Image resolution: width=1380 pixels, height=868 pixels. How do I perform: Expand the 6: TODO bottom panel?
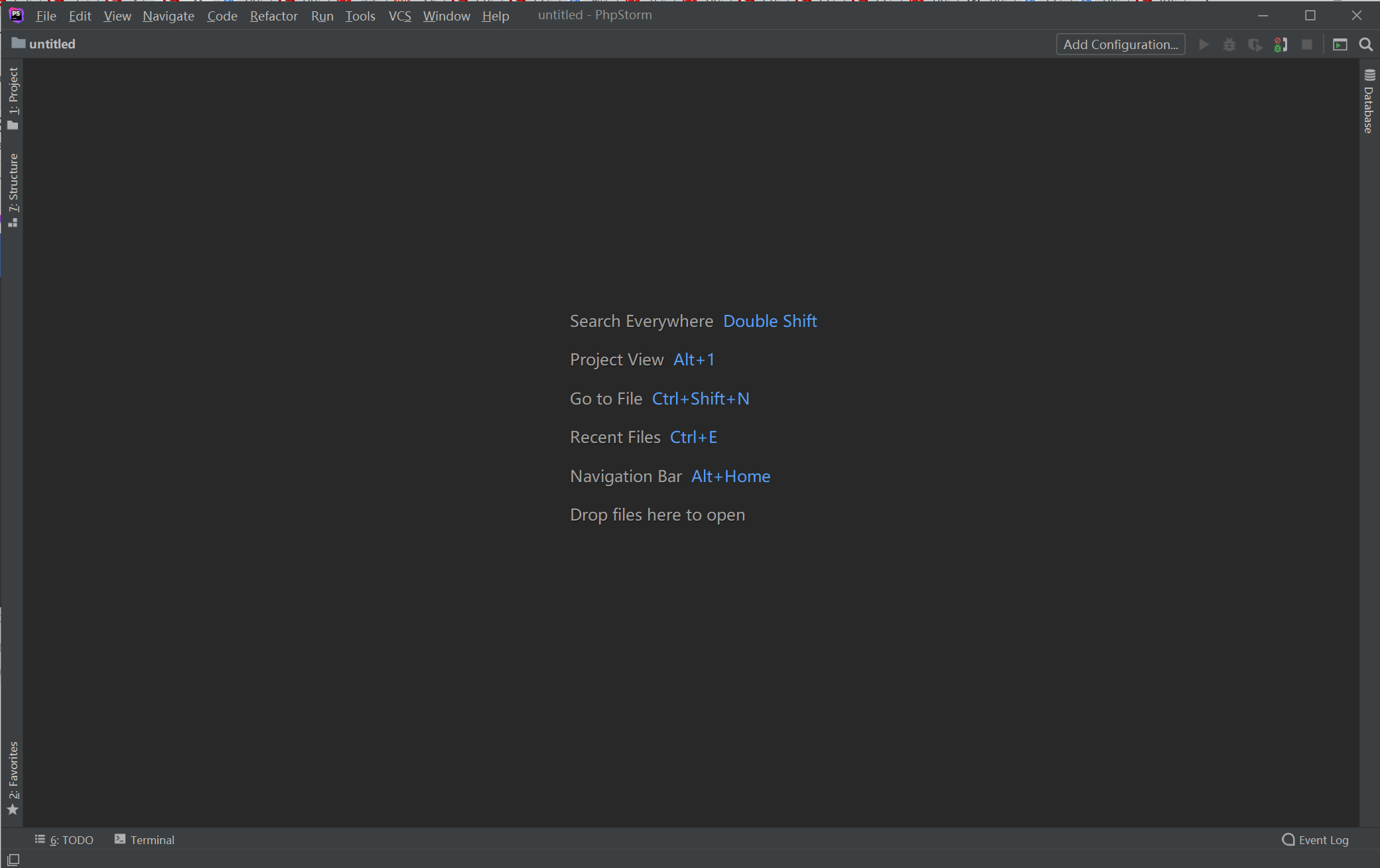tap(64, 839)
